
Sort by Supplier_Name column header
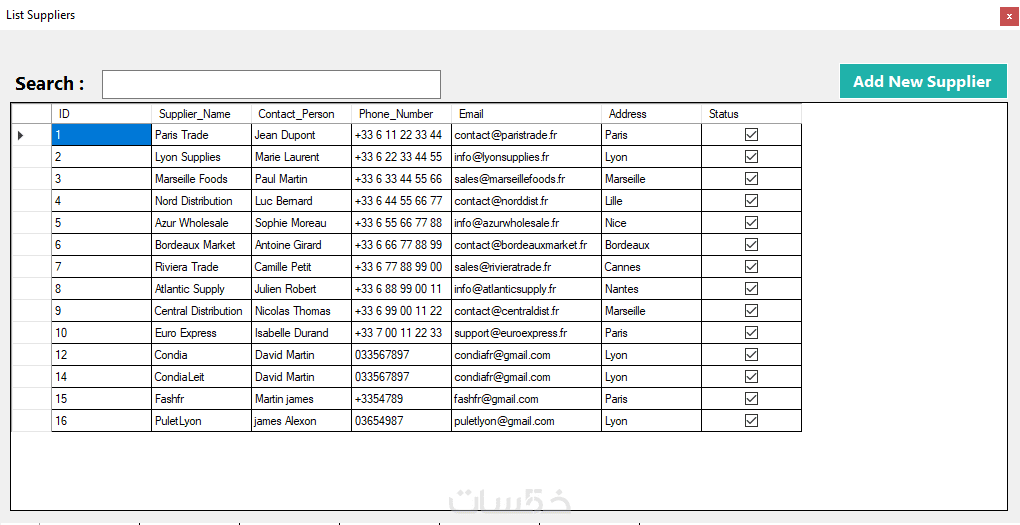(x=202, y=114)
